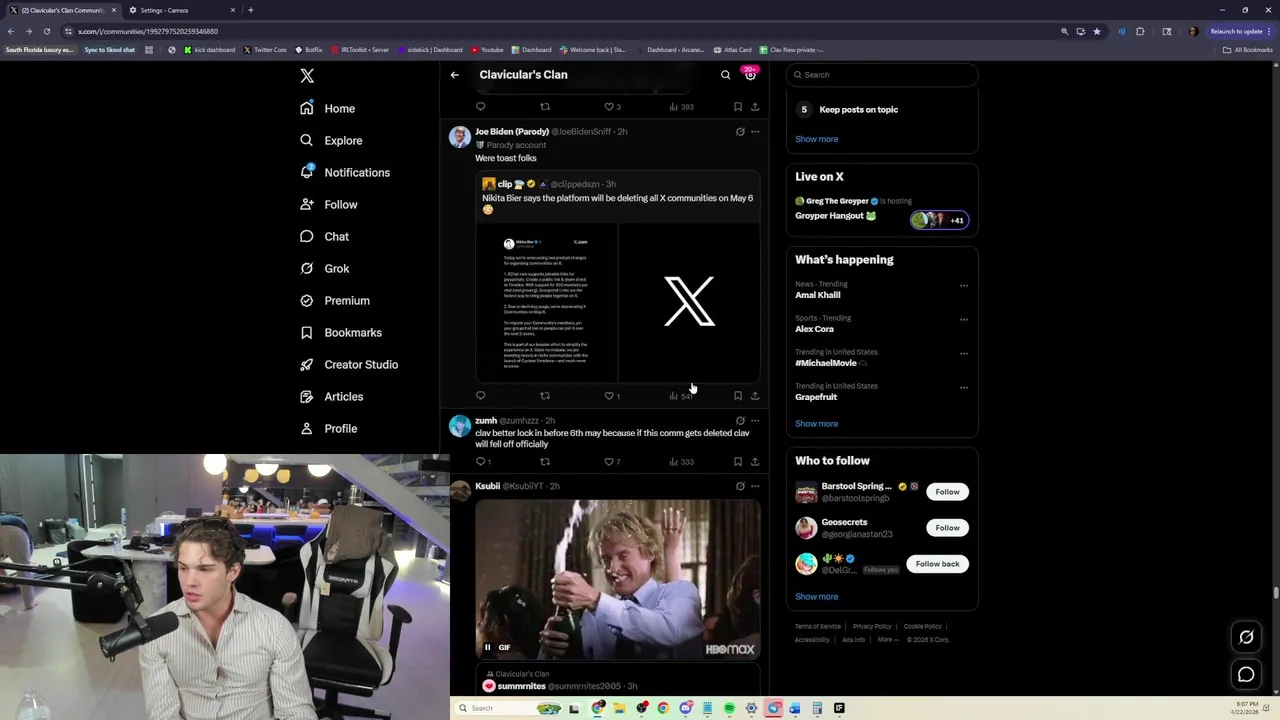Screen dimensions: 1280x720
Task: Open Grok explain icon on Ksubii's post
Action: [740, 486]
